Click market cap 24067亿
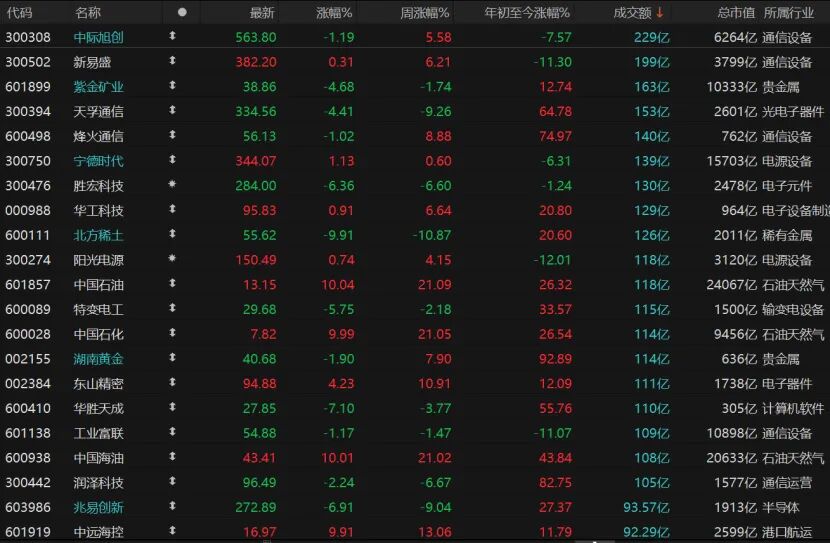830x543 pixels. point(732,285)
